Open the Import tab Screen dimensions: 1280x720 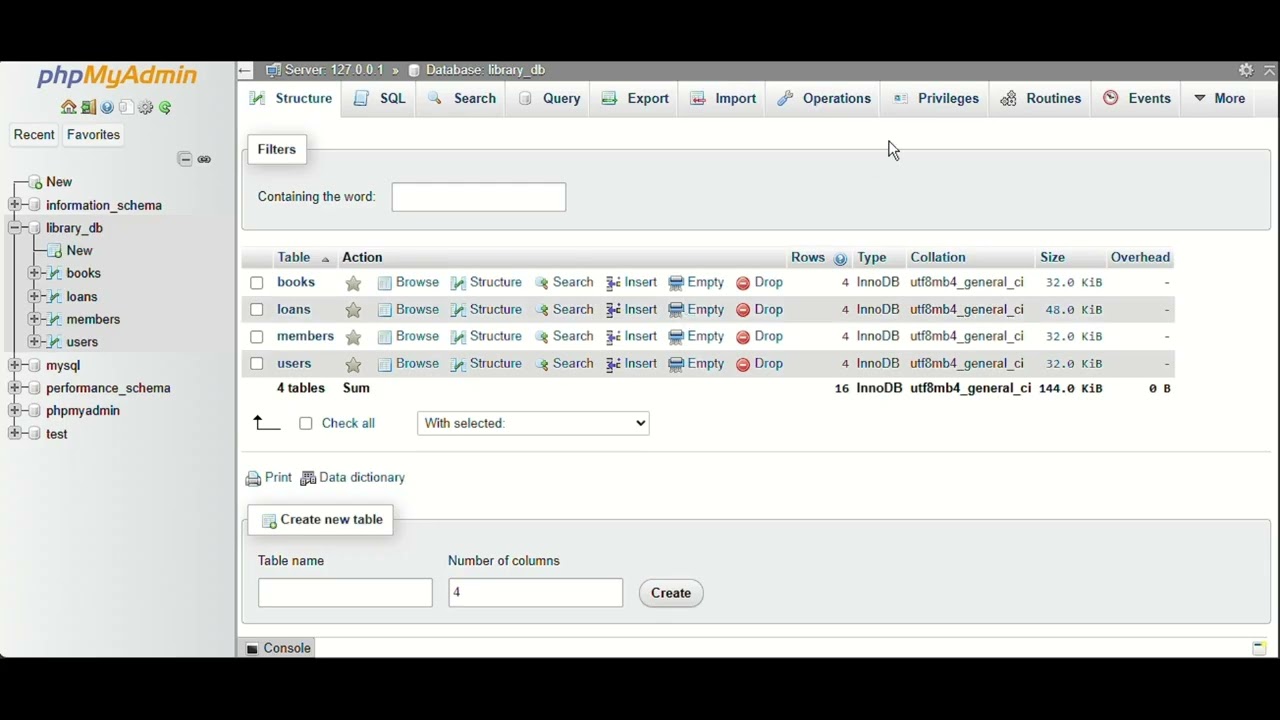pos(723,98)
